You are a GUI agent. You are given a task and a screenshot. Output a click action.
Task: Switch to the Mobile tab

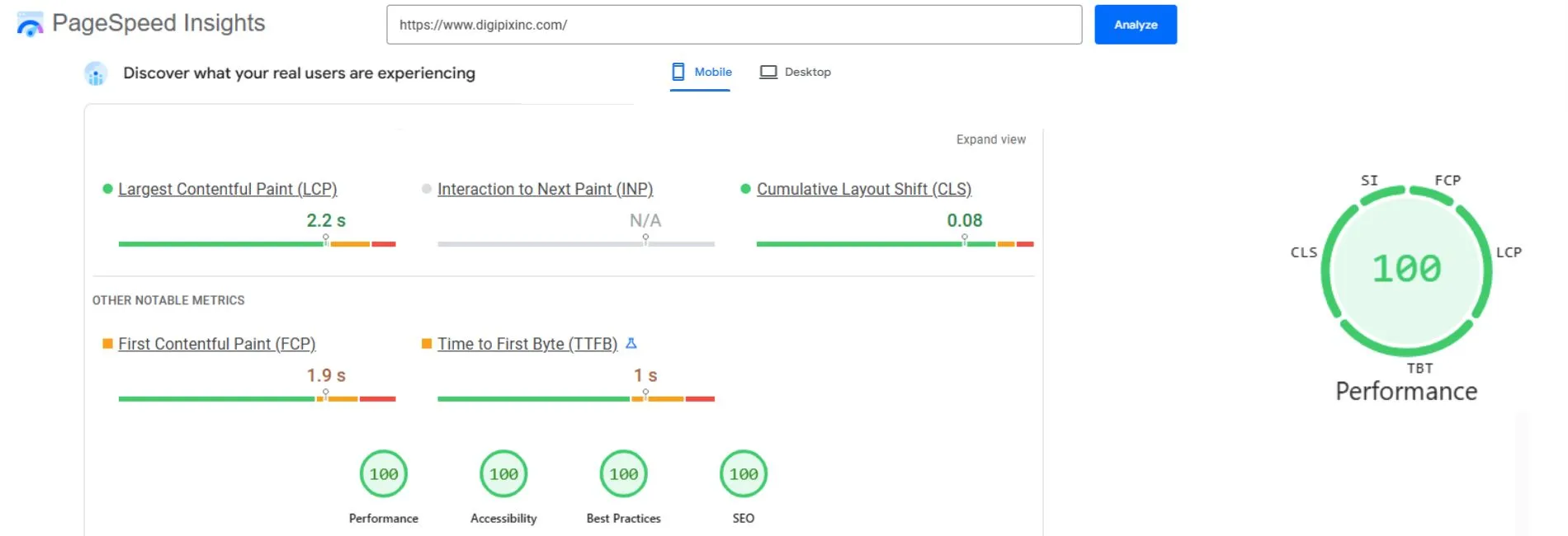tap(701, 73)
